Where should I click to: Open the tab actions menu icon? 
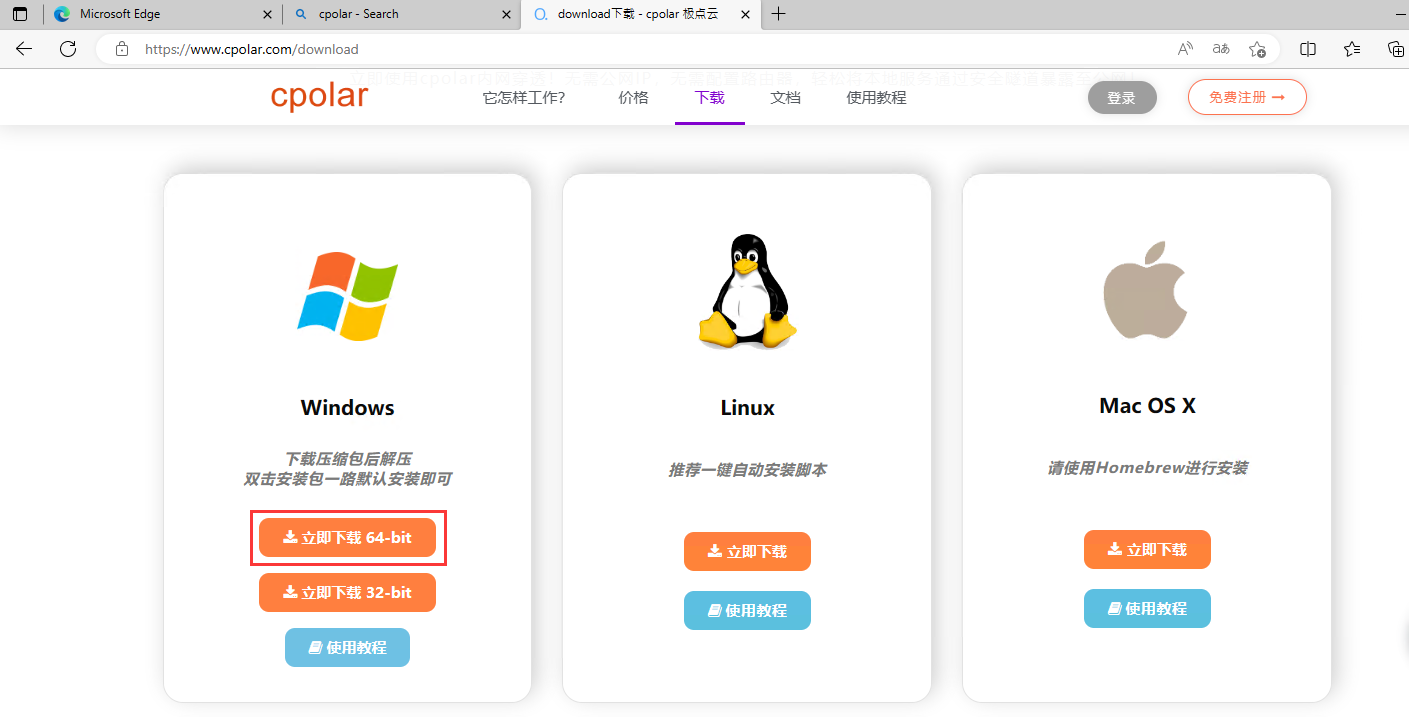point(20,14)
